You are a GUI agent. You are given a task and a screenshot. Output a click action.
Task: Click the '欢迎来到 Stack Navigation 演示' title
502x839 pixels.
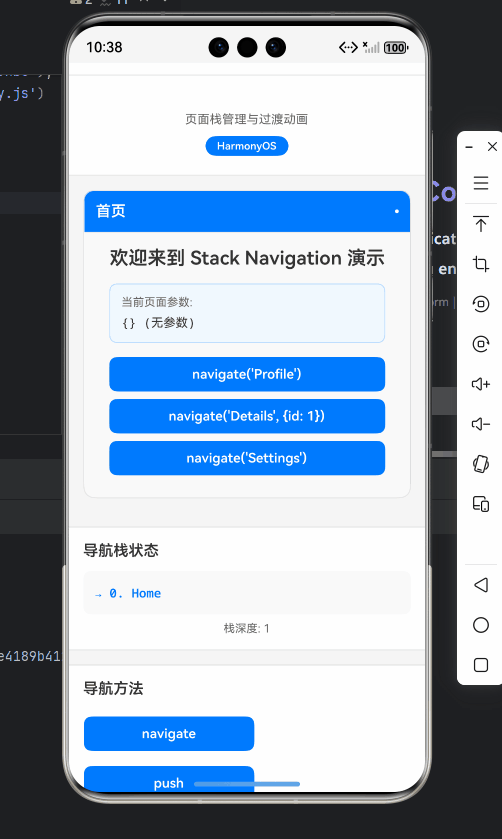coord(247,258)
